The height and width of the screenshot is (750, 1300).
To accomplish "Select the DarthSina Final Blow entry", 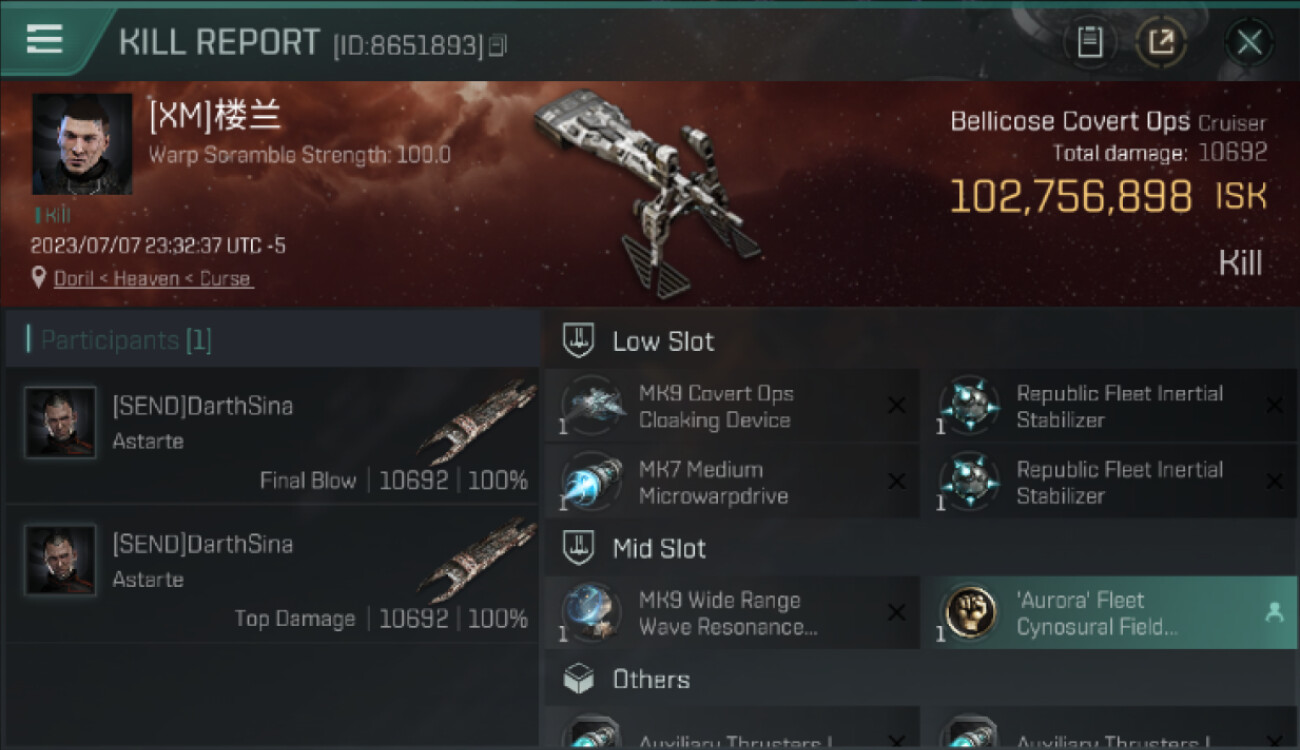I will 271,437.
